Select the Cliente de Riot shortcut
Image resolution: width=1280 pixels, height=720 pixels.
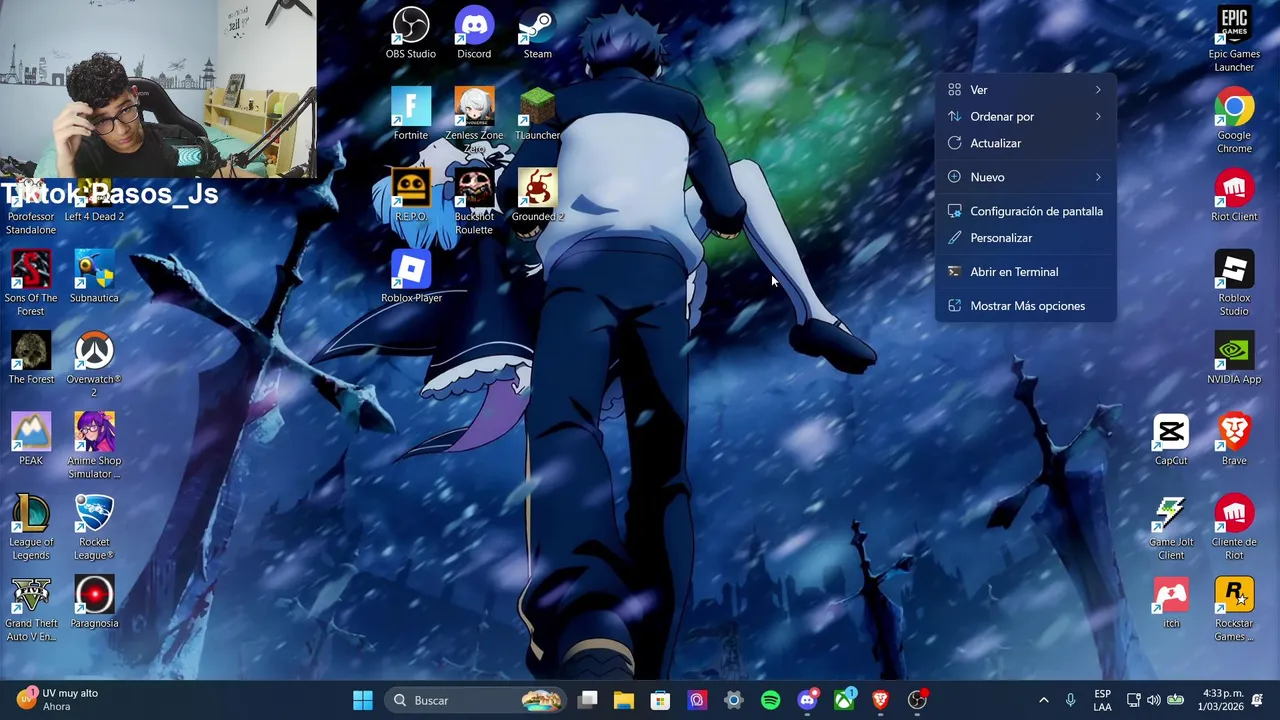pyautogui.click(x=1234, y=528)
